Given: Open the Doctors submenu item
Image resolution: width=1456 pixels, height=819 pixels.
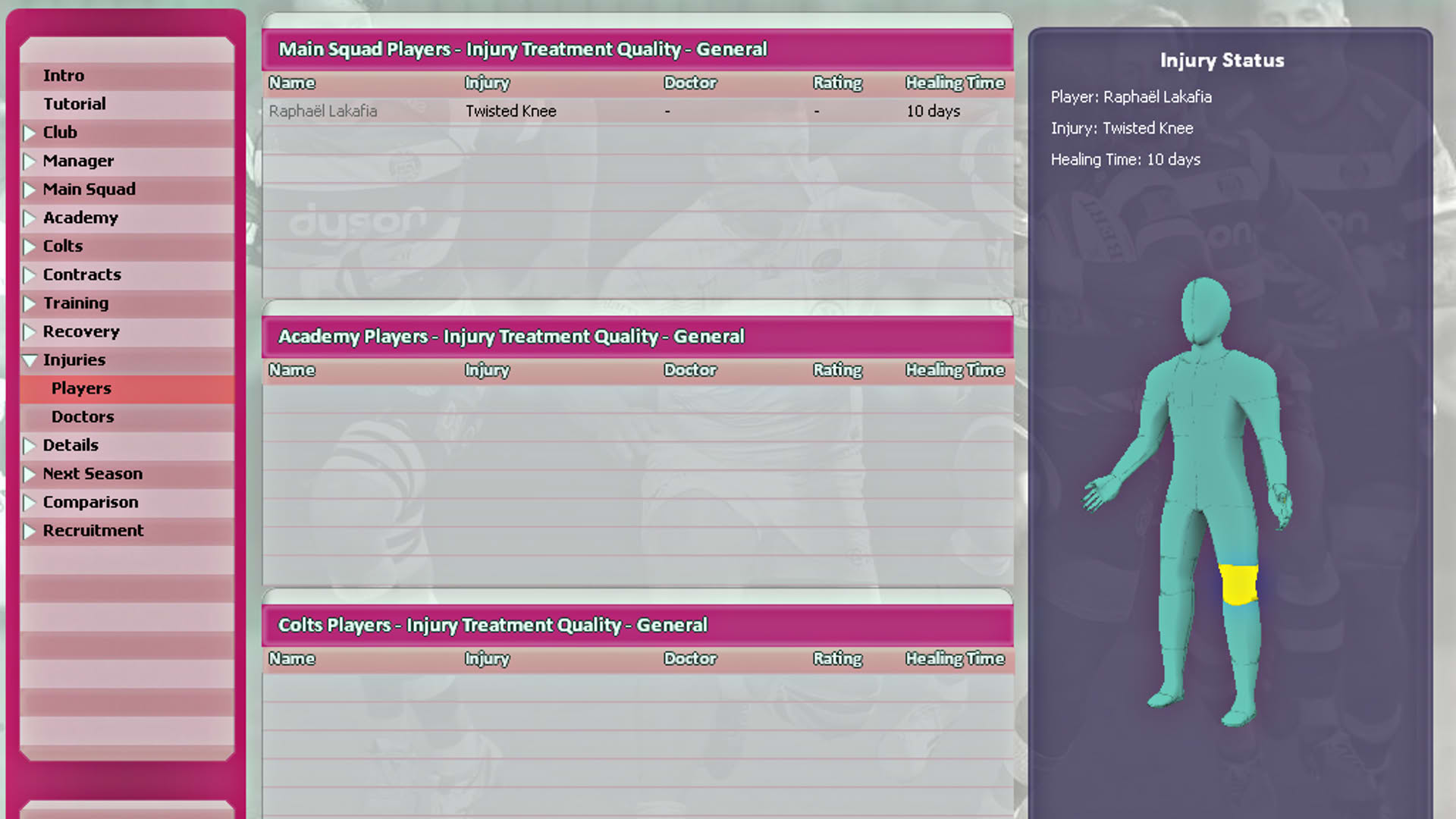Looking at the screenshot, I should click(127, 417).
